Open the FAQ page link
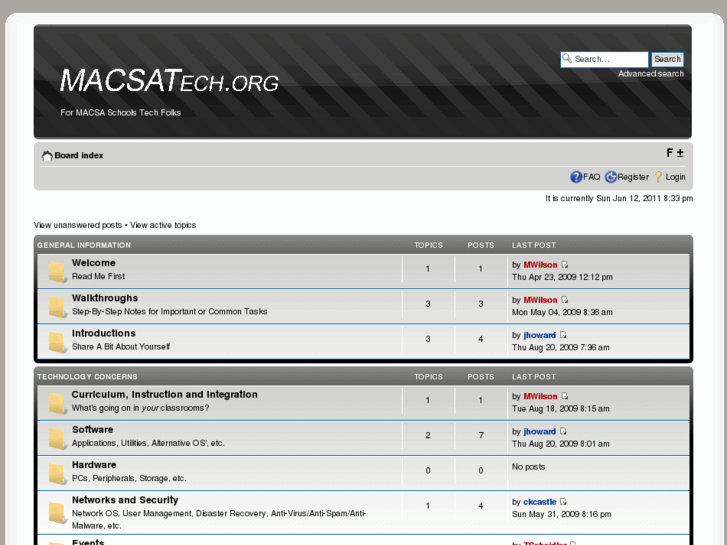Viewport: 727px width, 545px height. pyautogui.click(x=592, y=177)
